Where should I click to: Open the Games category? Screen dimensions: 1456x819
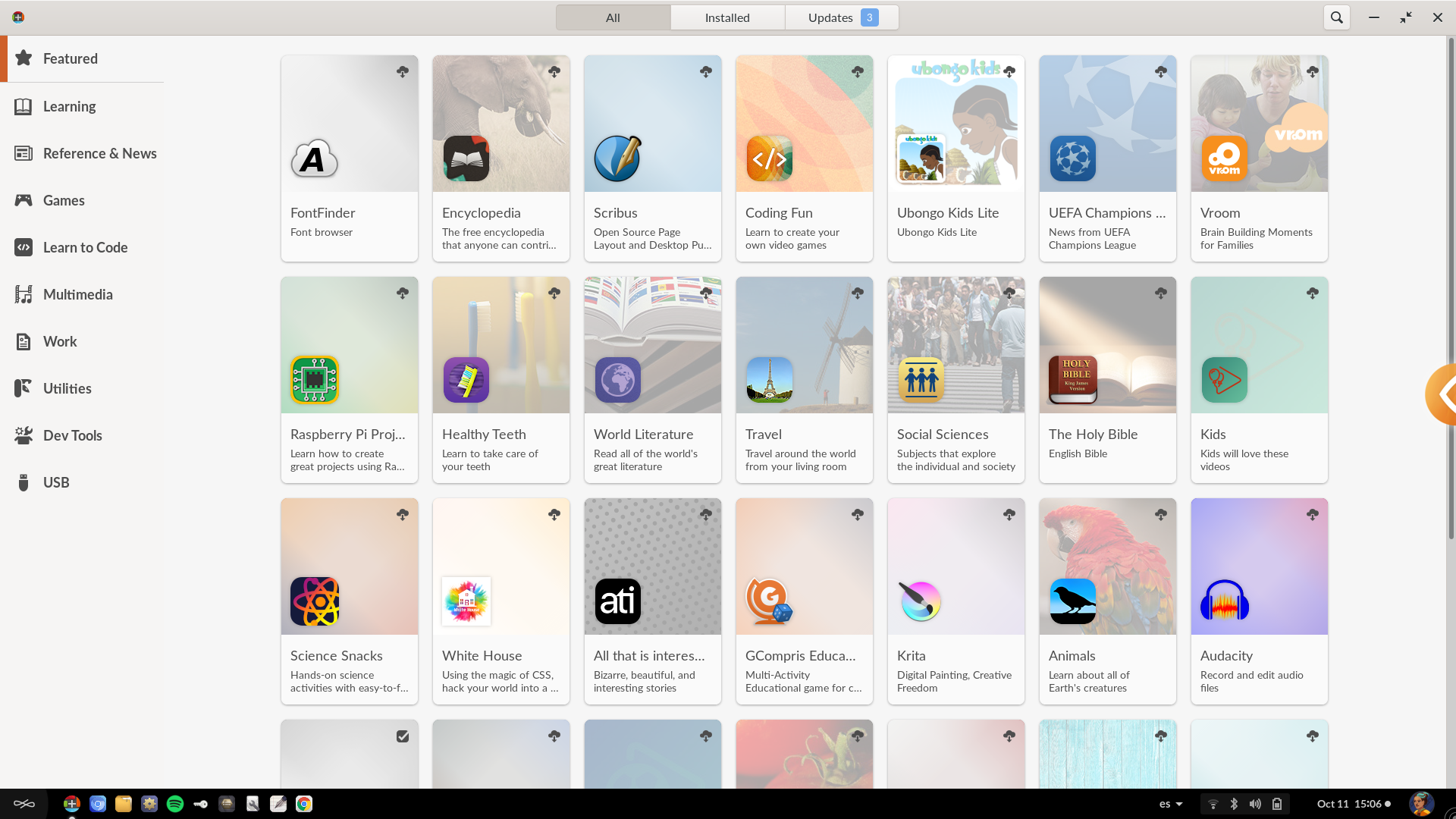(x=82, y=200)
